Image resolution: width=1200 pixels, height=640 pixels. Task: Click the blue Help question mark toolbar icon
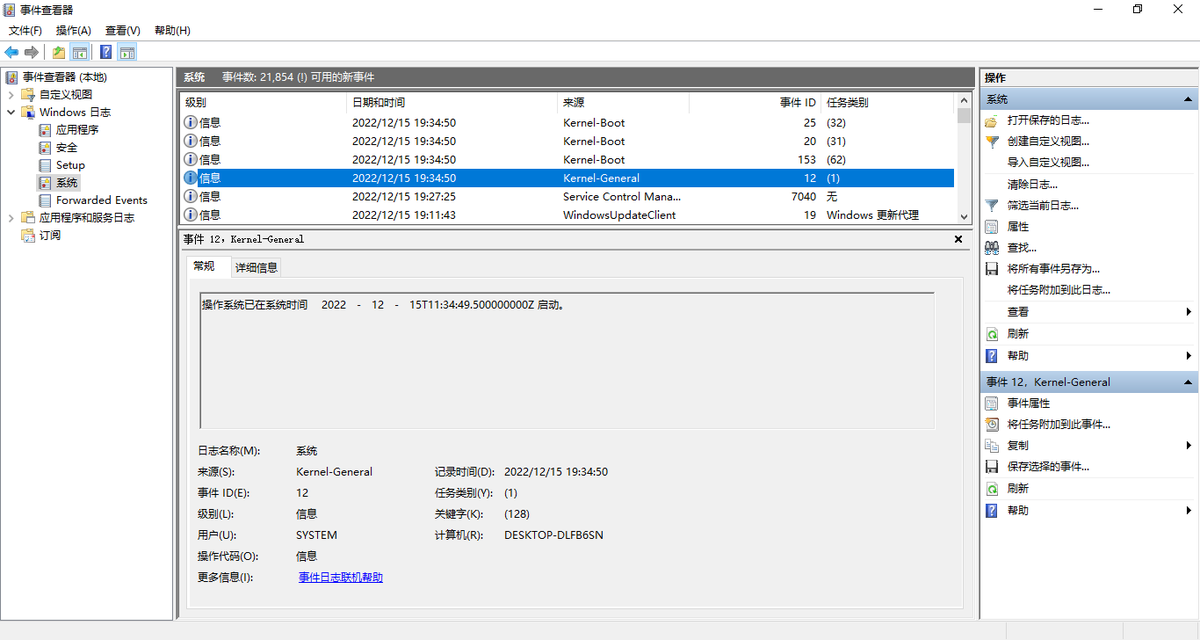coord(106,52)
